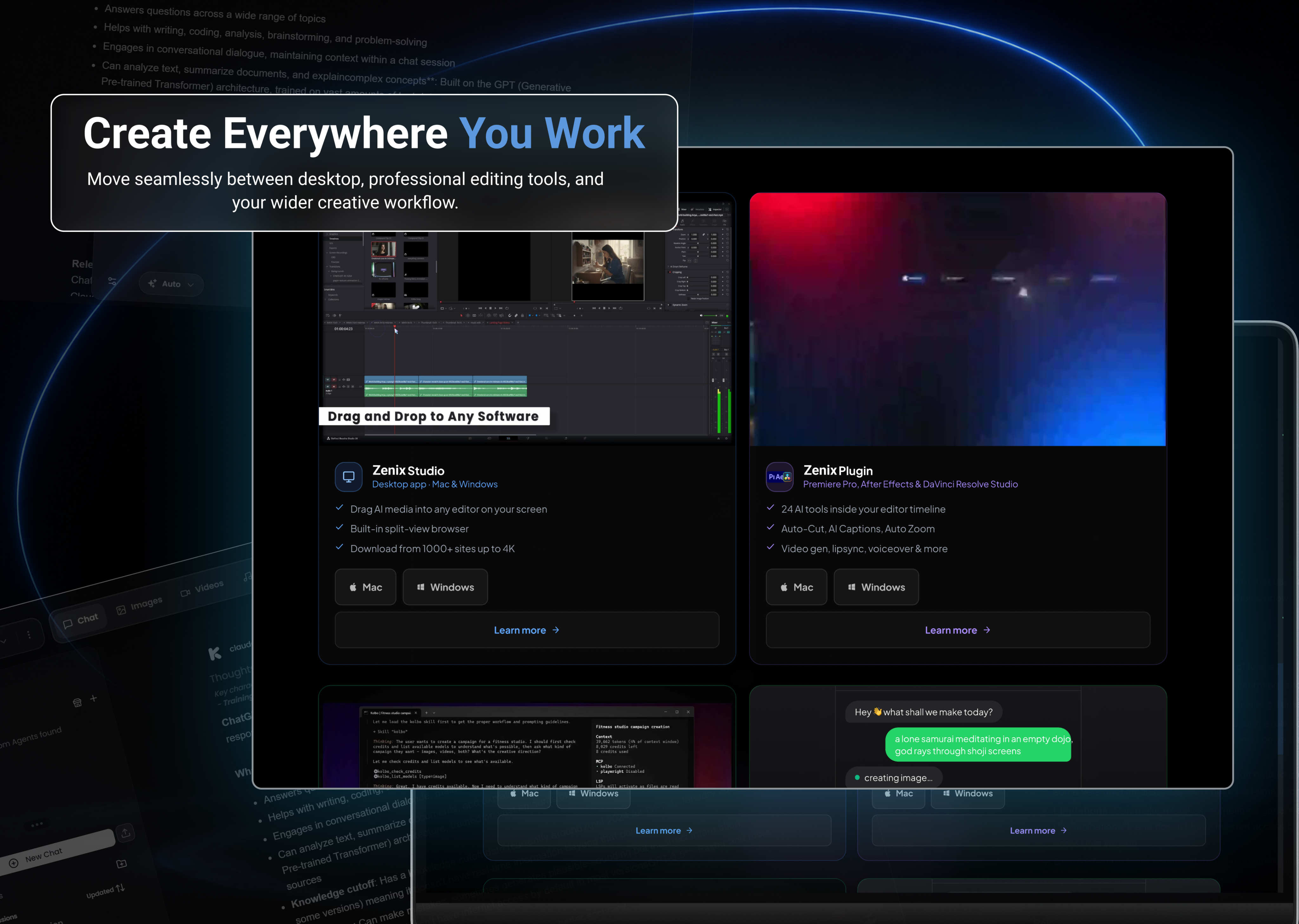Screen dimensions: 1299x924
Task: Click 'Hey what shall we make today?' bubble
Action: tap(924, 712)
